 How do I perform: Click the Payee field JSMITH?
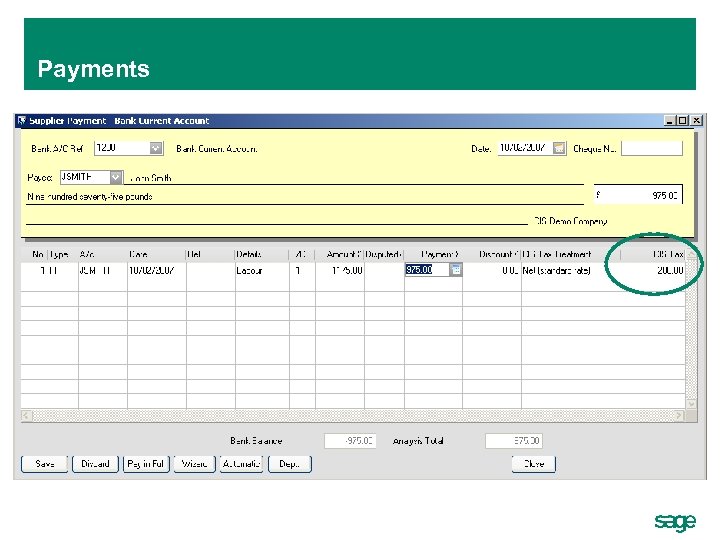point(85,177)
